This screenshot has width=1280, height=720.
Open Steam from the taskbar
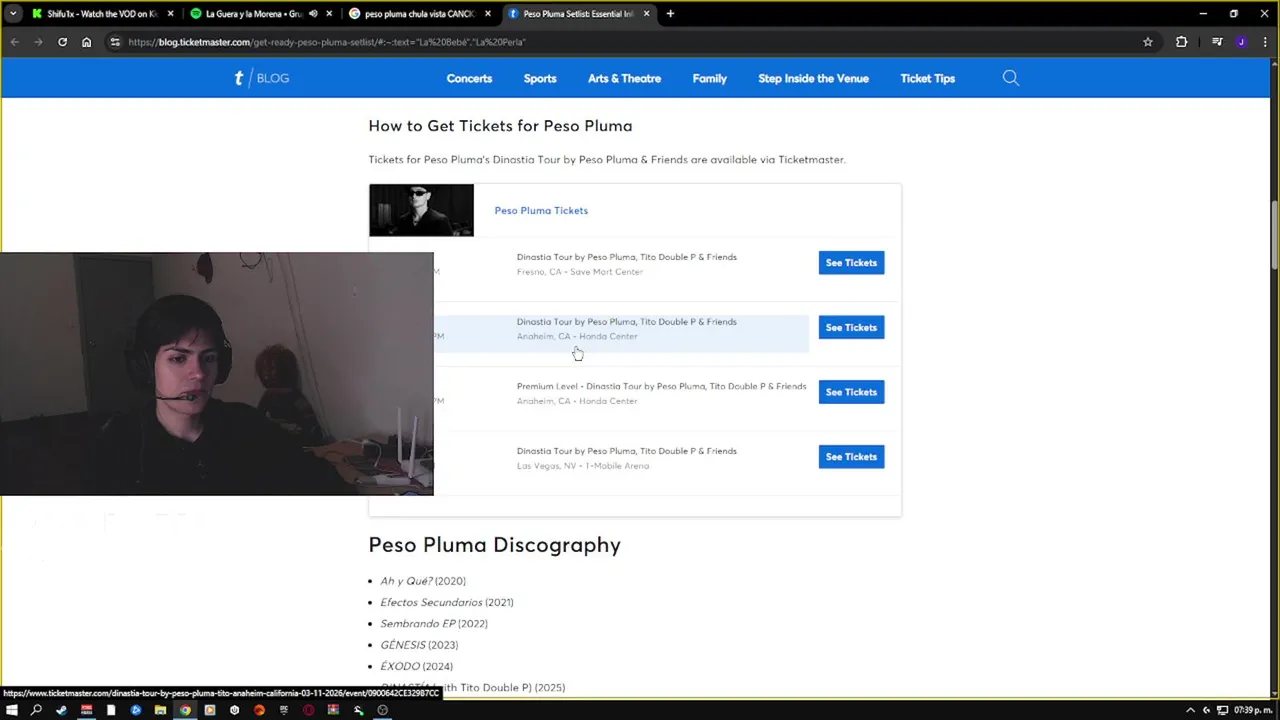click(61, 710)
